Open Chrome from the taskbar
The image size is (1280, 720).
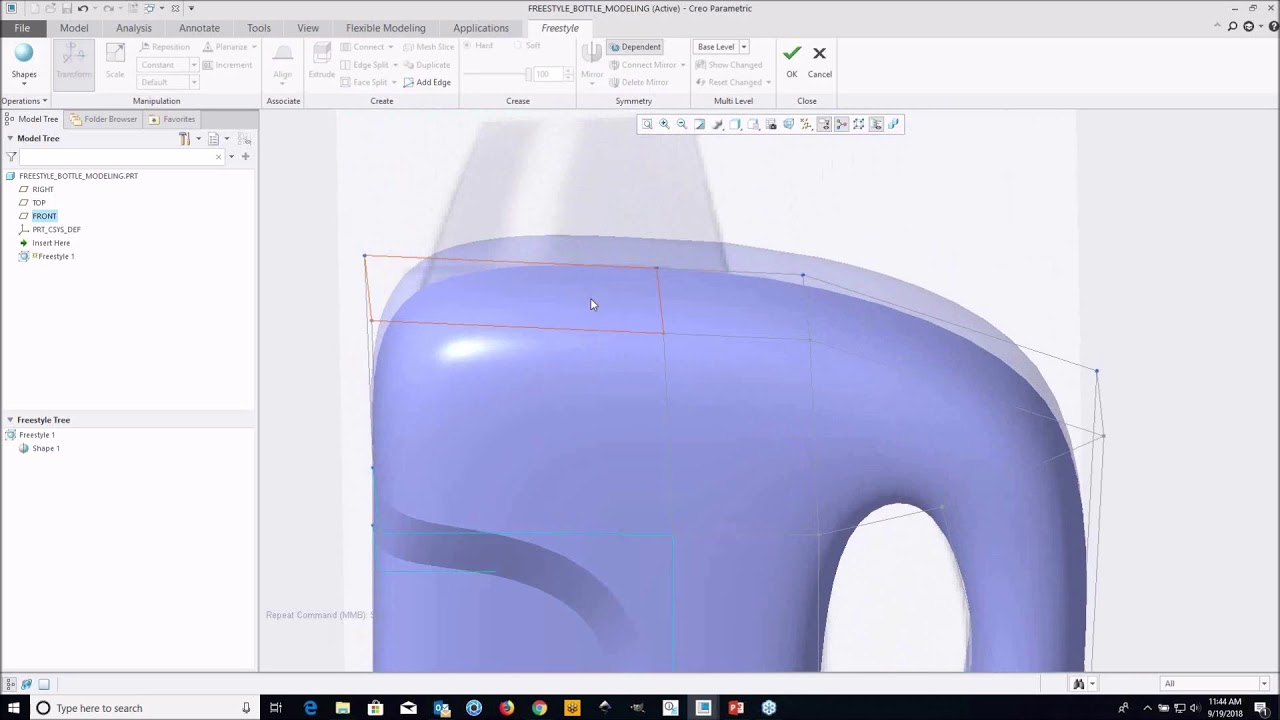tap(539, 708)
